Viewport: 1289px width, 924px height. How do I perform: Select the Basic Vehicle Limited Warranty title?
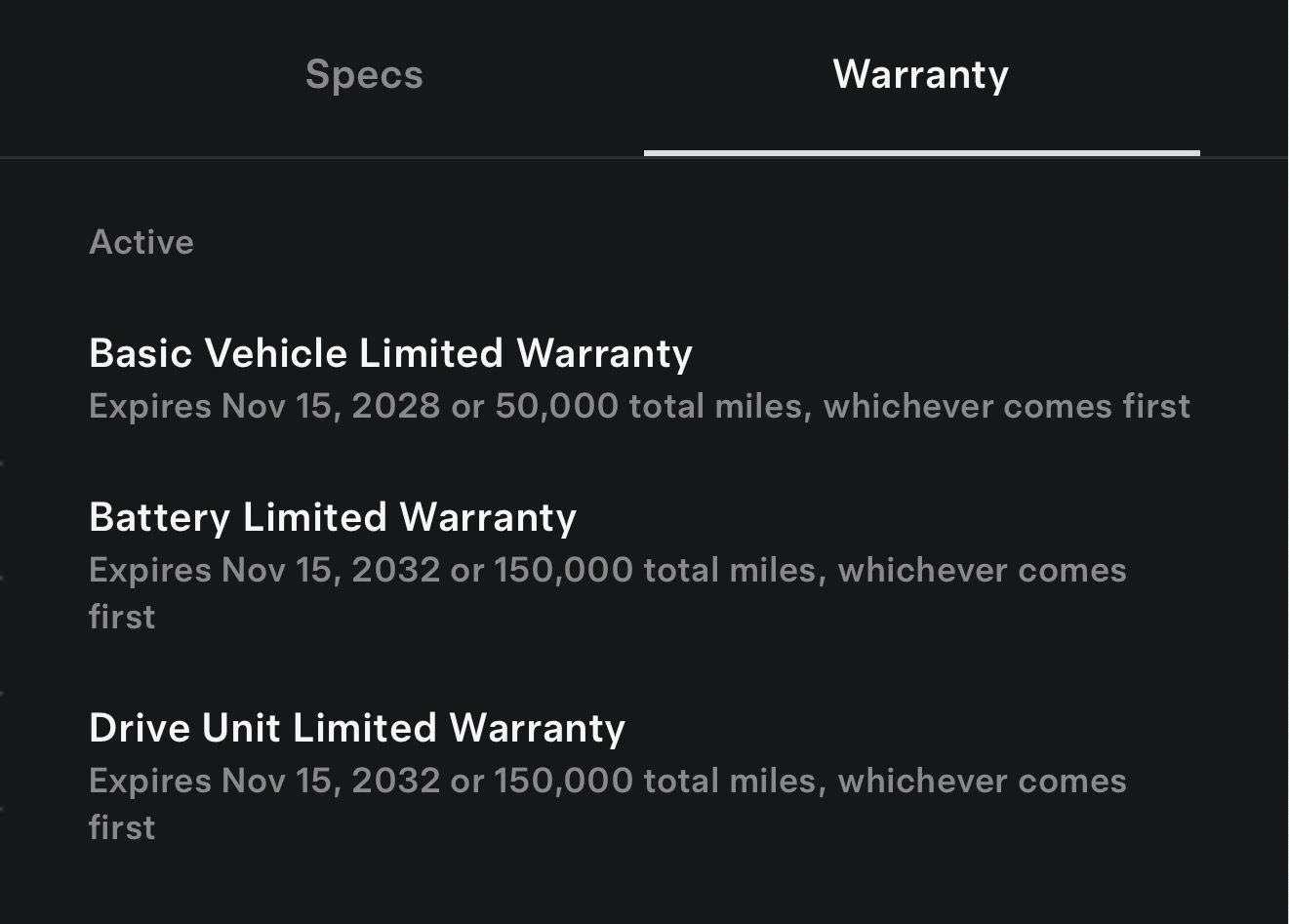(x=389, y=353)
